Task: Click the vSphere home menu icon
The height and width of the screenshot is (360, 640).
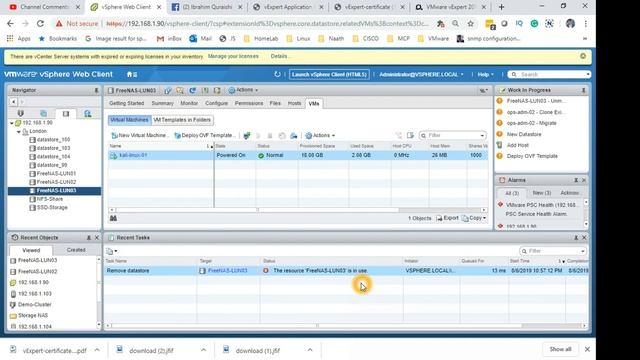Action: [131, 74]
